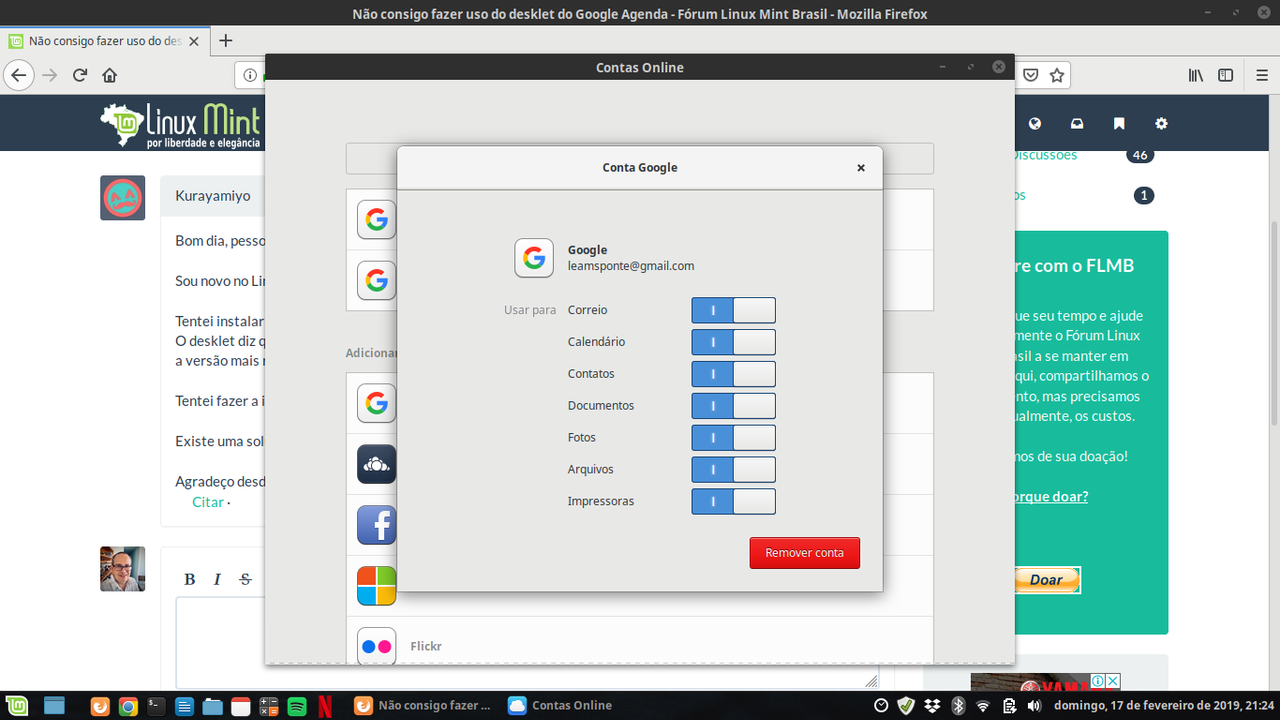This screenshot has width=1280, height=720.
Task: Click the Remover conta button
Action: point(804,553)
